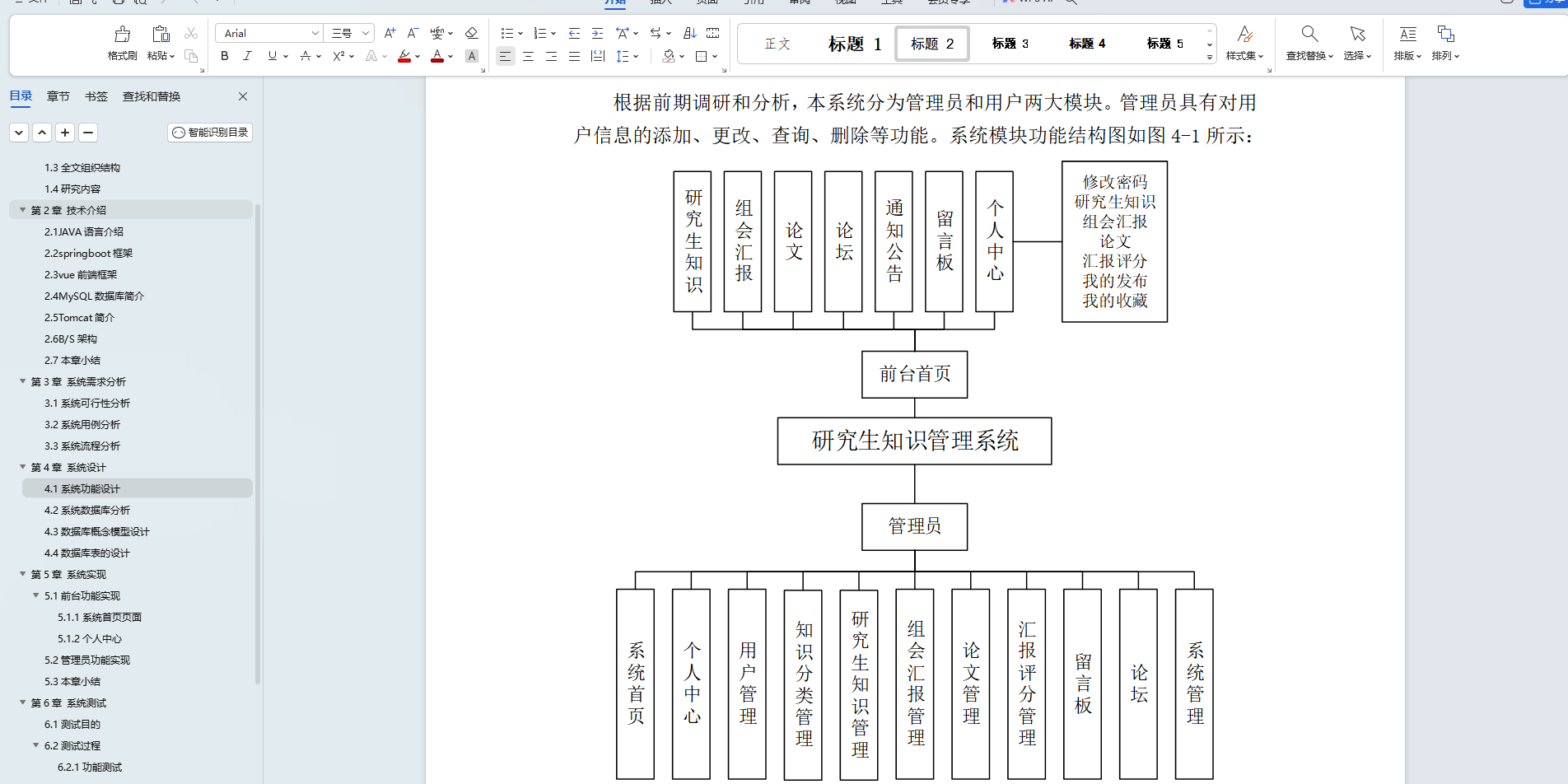Toggle strikethrough formatting
The width and height of the screenshot is (1568, 784).
(x=306, y=56)
